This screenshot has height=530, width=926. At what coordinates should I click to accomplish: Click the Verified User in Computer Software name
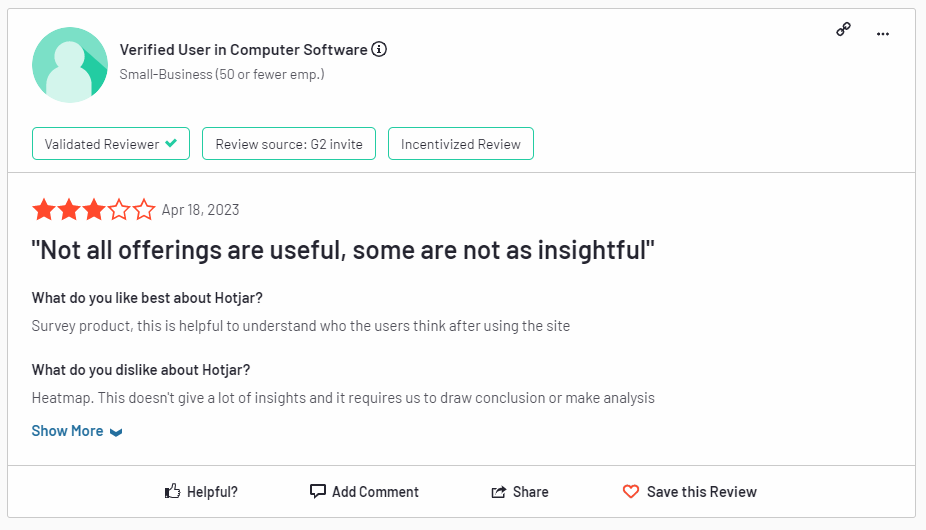coord(243,49)
